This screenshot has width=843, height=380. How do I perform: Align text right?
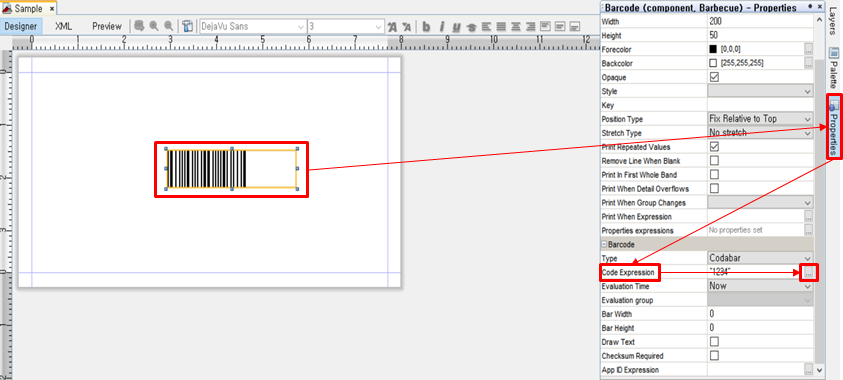coord(531,26)
